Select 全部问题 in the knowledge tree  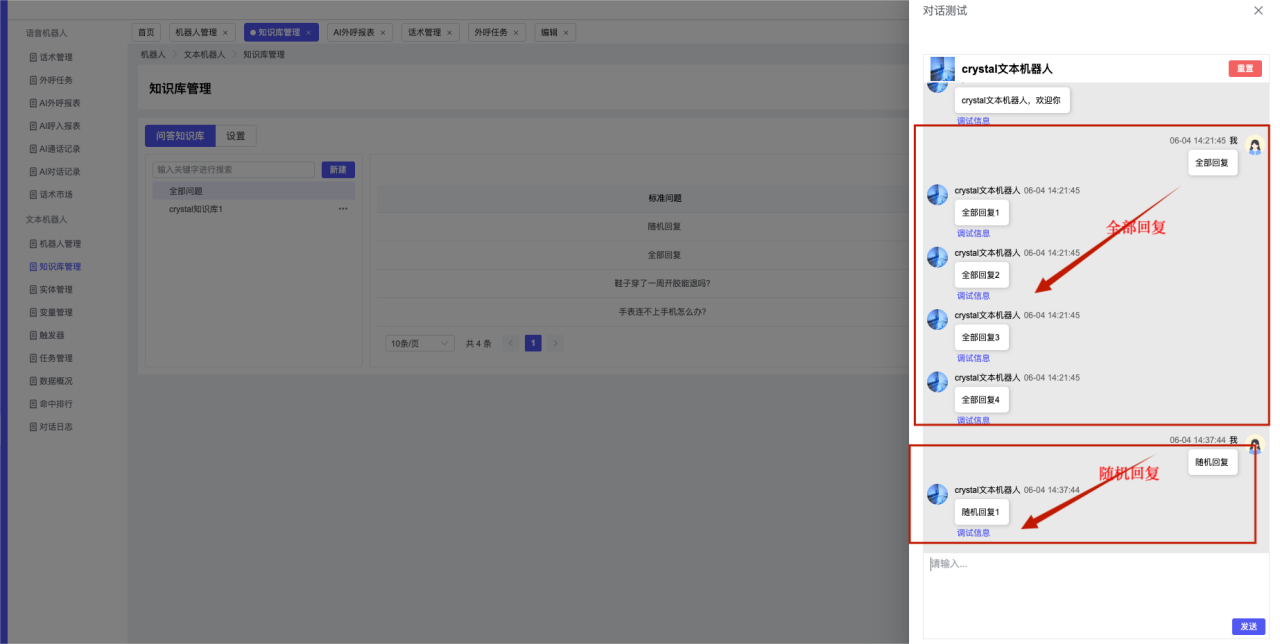coord(186,191)
